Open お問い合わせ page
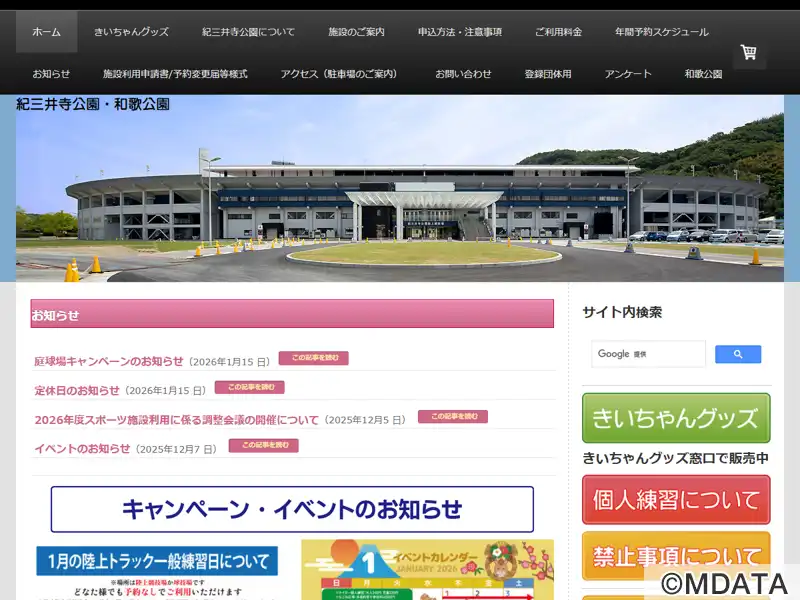The image size is (800, 600). point(463,74)
